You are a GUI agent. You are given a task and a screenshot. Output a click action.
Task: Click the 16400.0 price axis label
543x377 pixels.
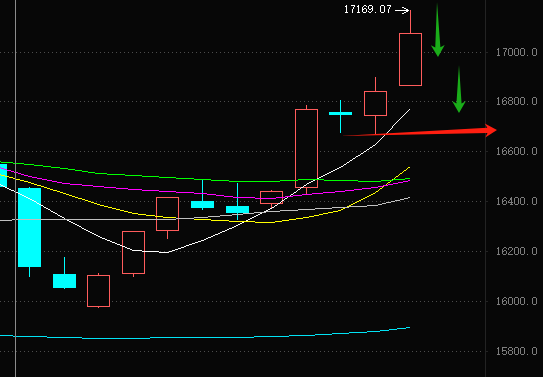tap(516, 201)
